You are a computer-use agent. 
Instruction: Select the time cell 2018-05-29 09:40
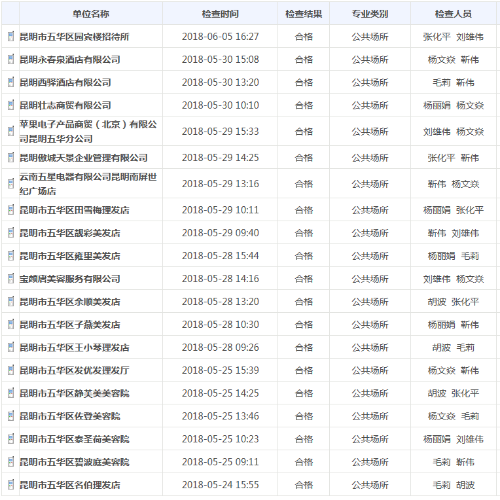click(x=220, y=233)
